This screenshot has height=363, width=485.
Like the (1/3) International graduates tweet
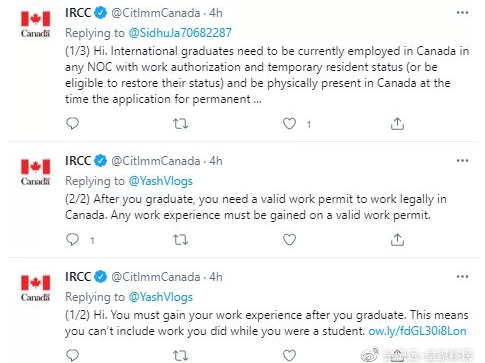point(289,124)
